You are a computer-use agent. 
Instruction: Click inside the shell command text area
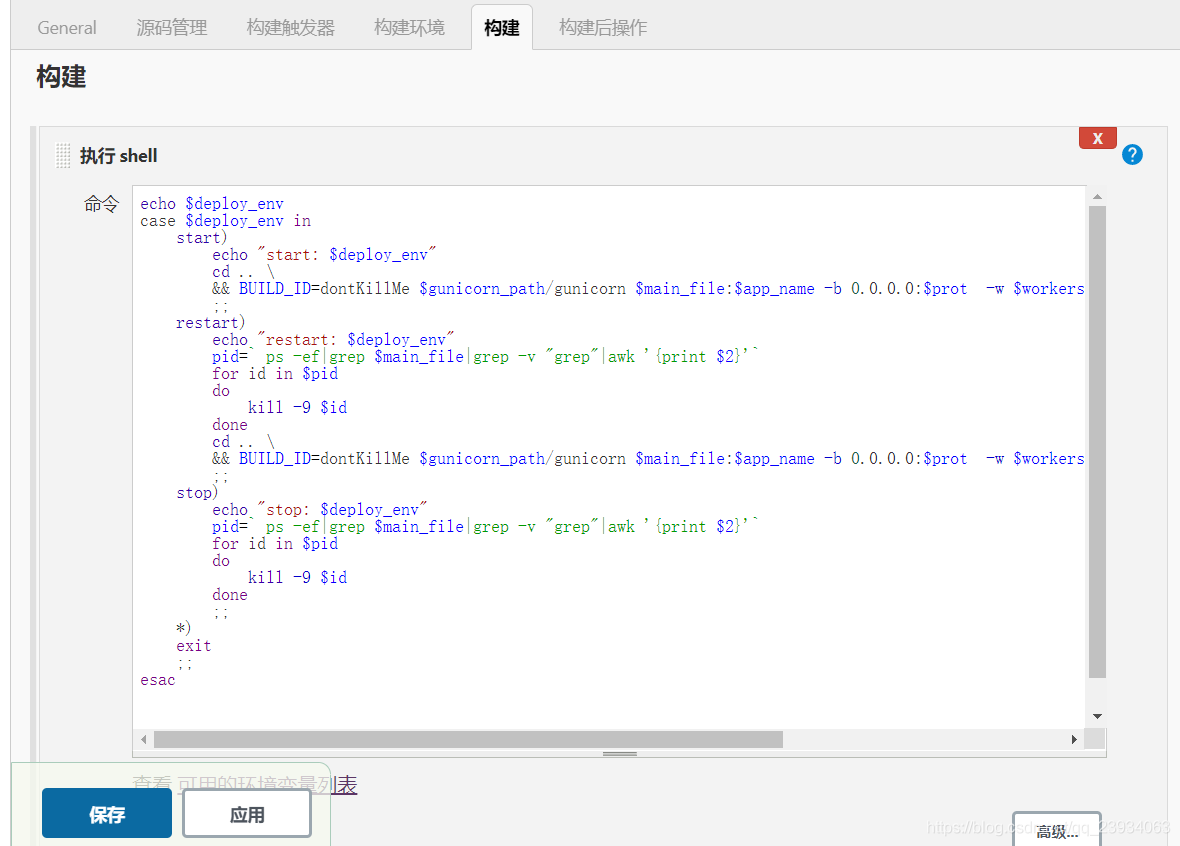point(609,457)
